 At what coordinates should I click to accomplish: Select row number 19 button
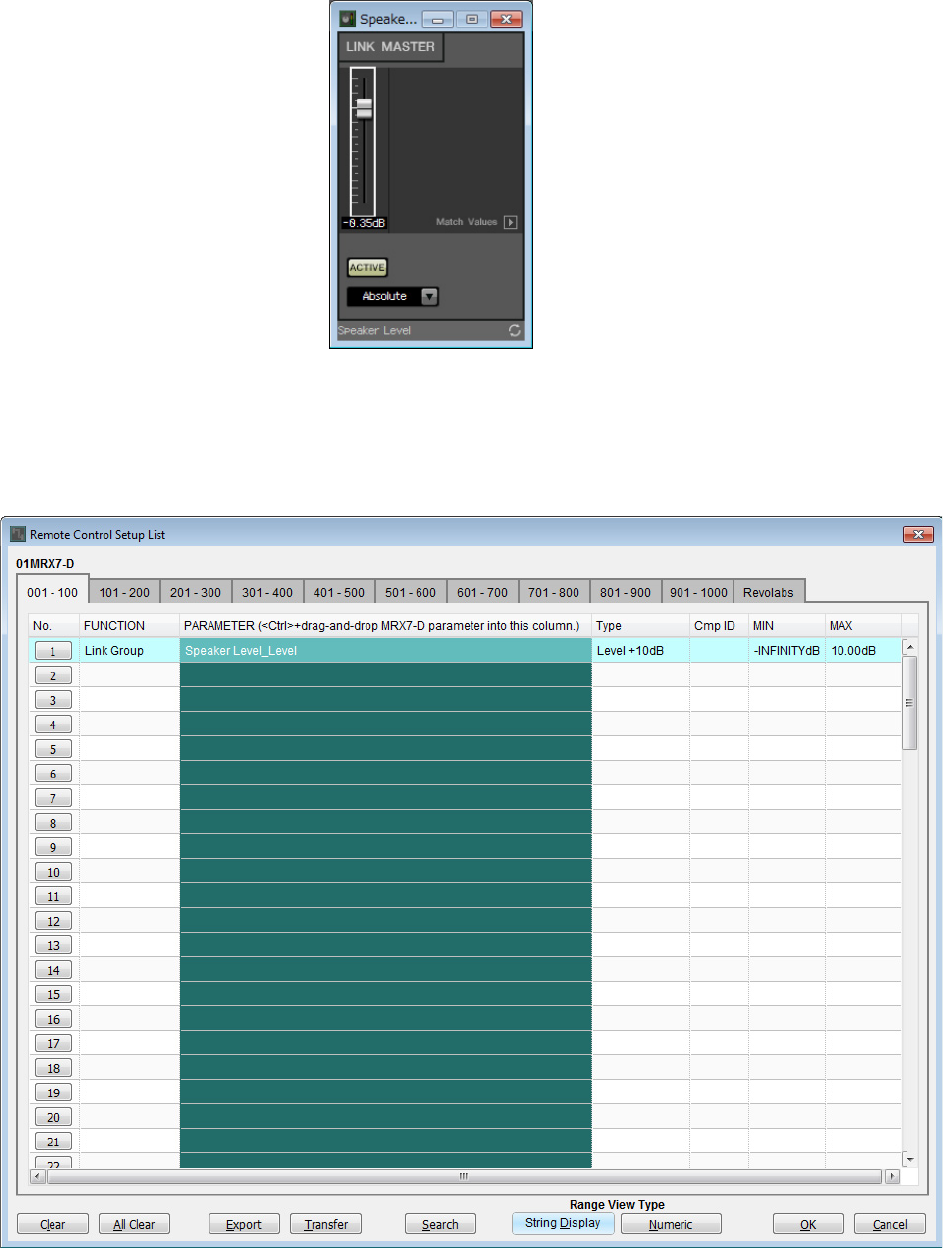[x=53, y=1093]
